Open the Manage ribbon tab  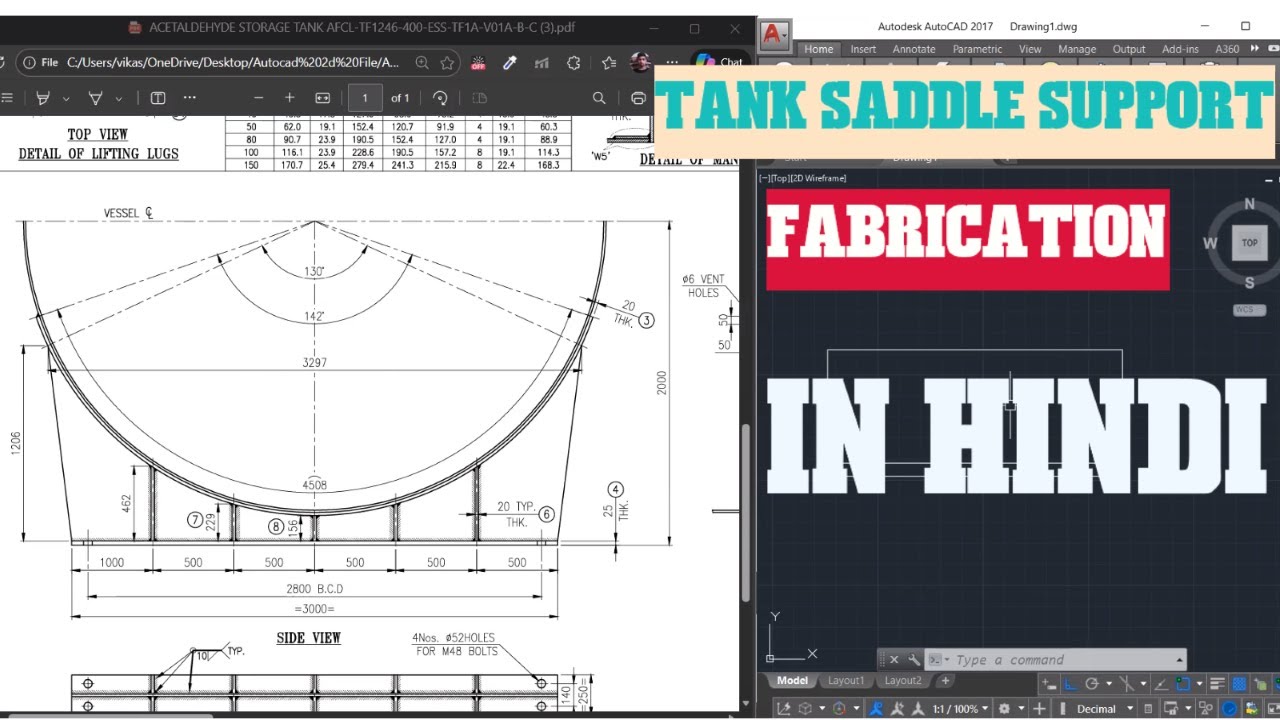(1077, 49)
